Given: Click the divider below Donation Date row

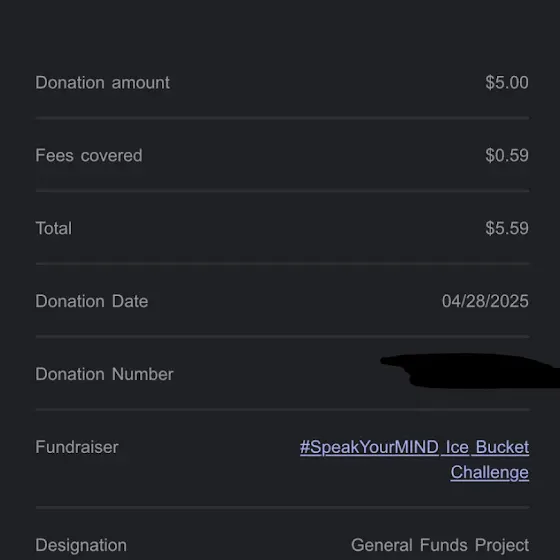Looking at the screenshot, I should [282, 336].
